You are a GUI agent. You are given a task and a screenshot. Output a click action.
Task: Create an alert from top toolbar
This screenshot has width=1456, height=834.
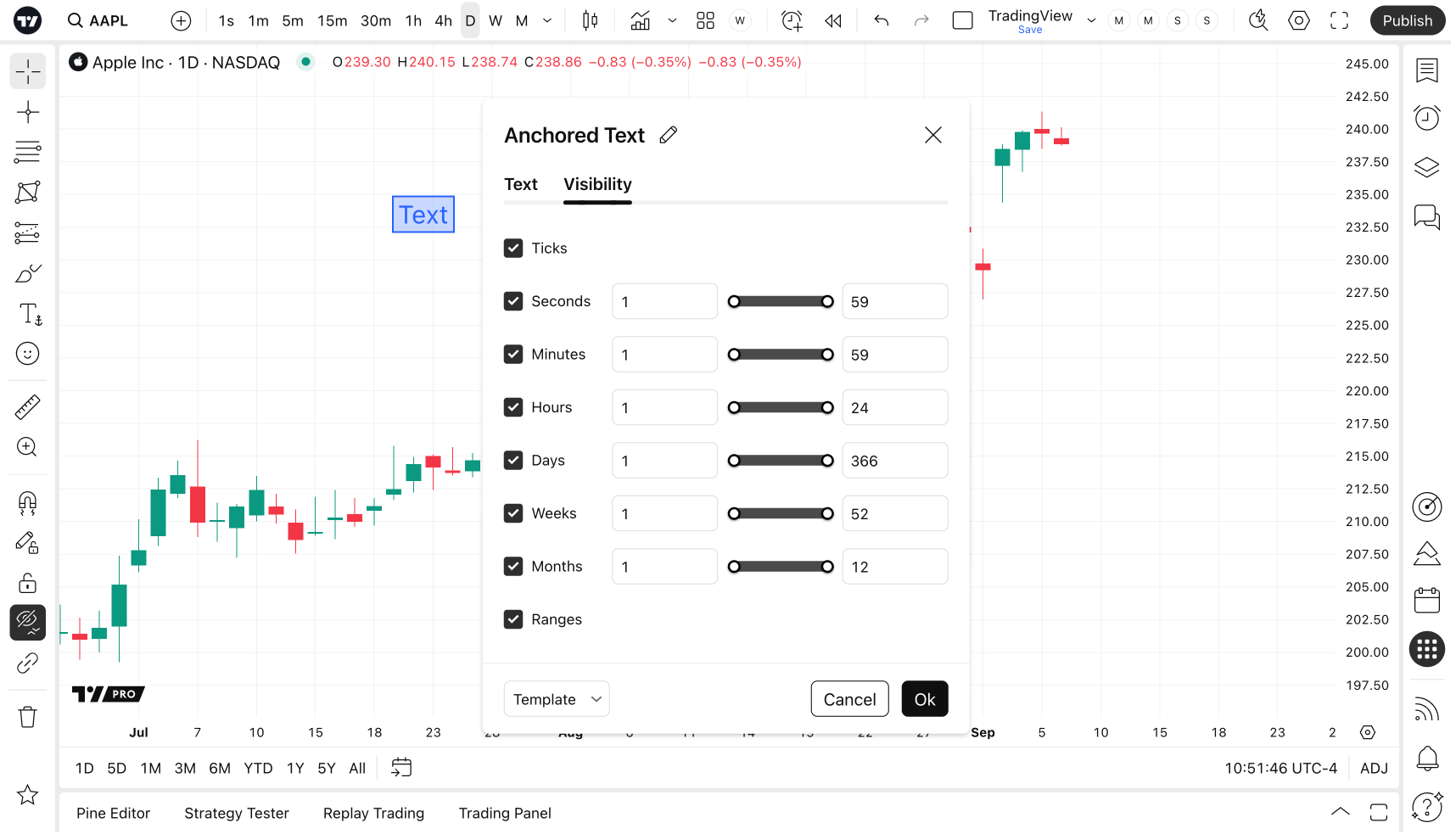pyautogui.click(x=792, y=20)
